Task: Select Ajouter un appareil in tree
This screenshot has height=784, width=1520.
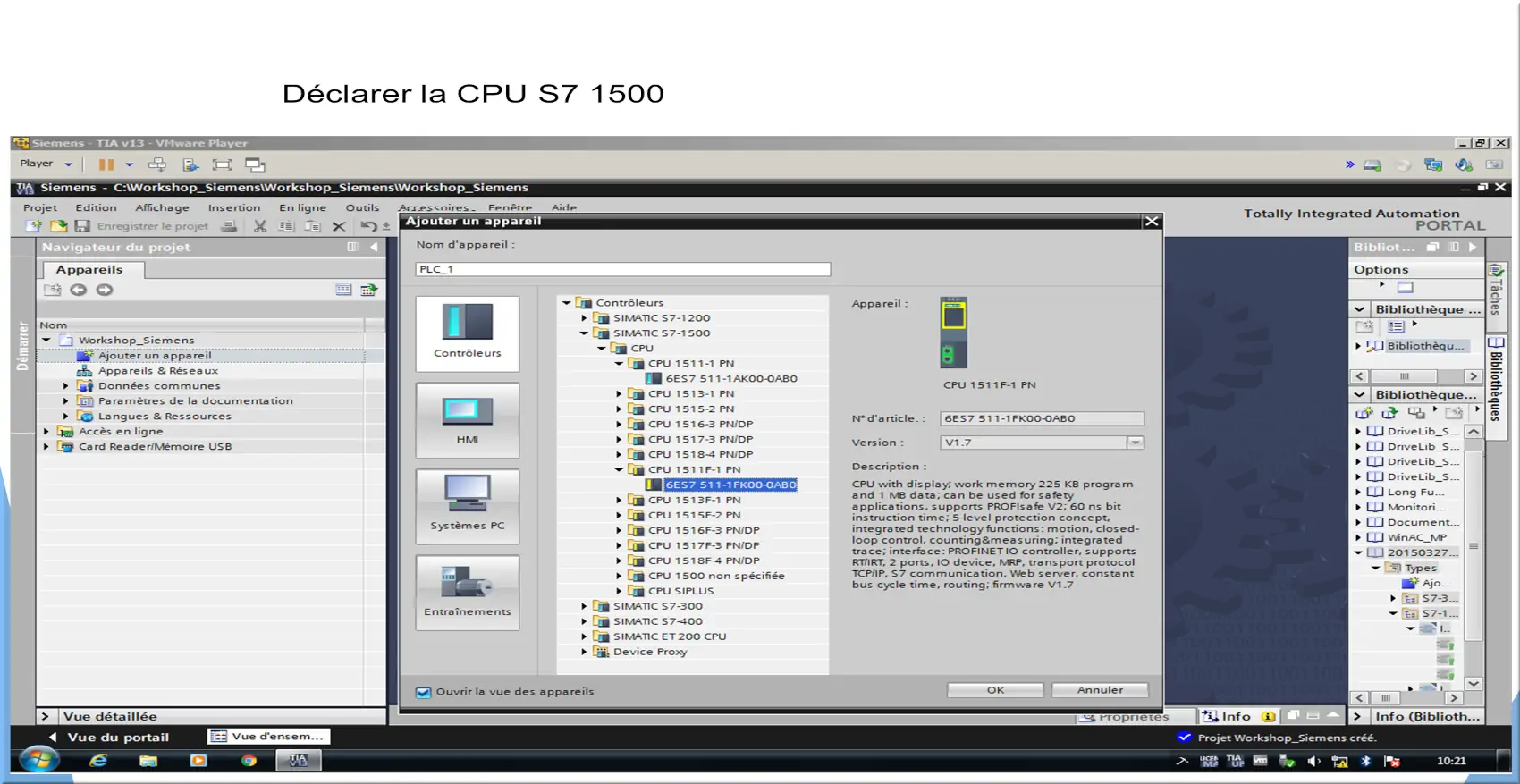Action: tap(155, 356)
